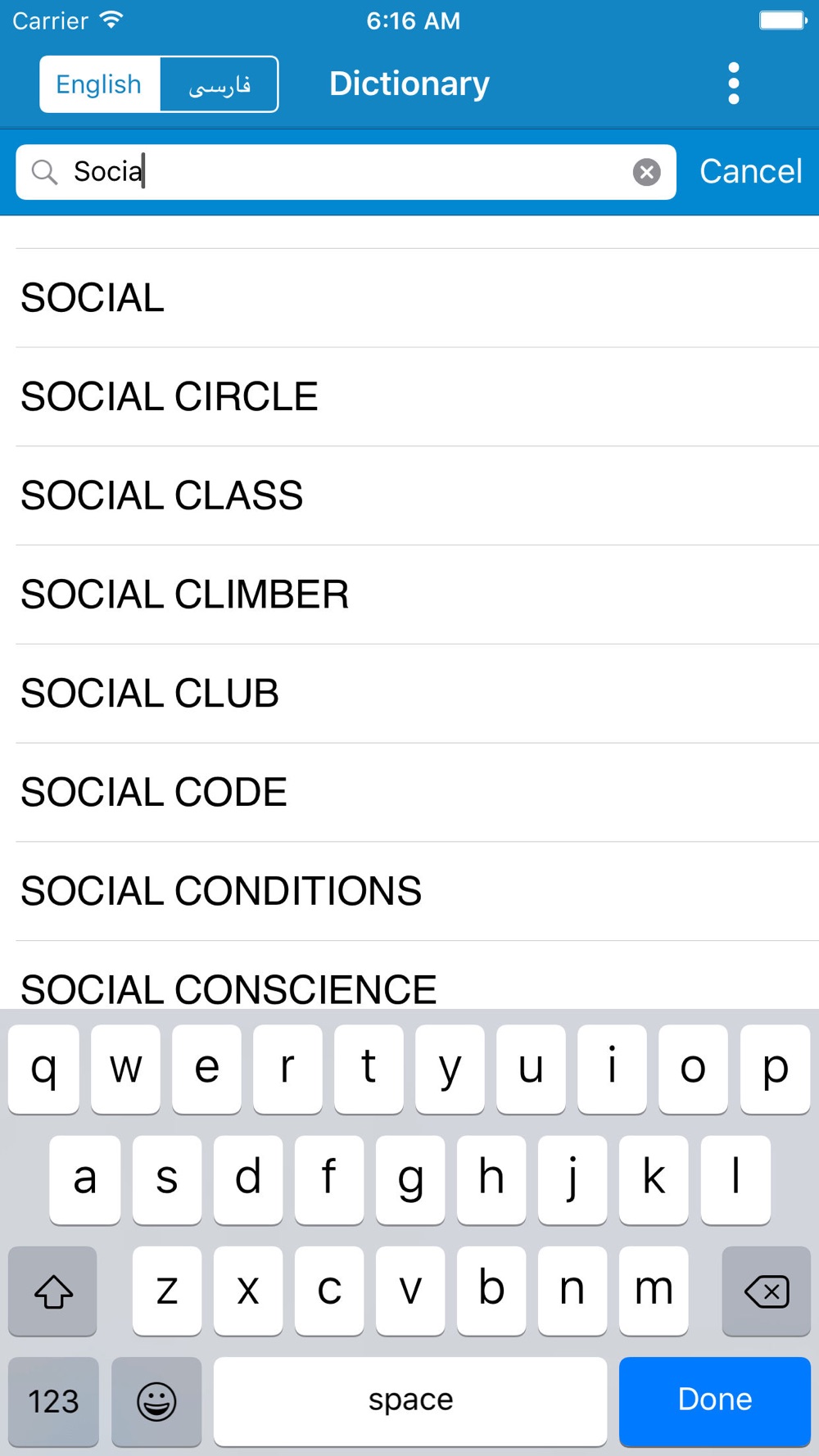Cancel the search
The width and height of the screenshot is (819, 1456).
750,171
